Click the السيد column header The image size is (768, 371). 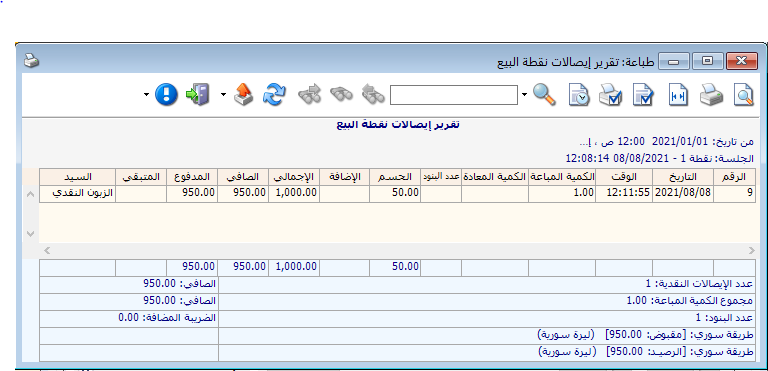tap(77, 177)
